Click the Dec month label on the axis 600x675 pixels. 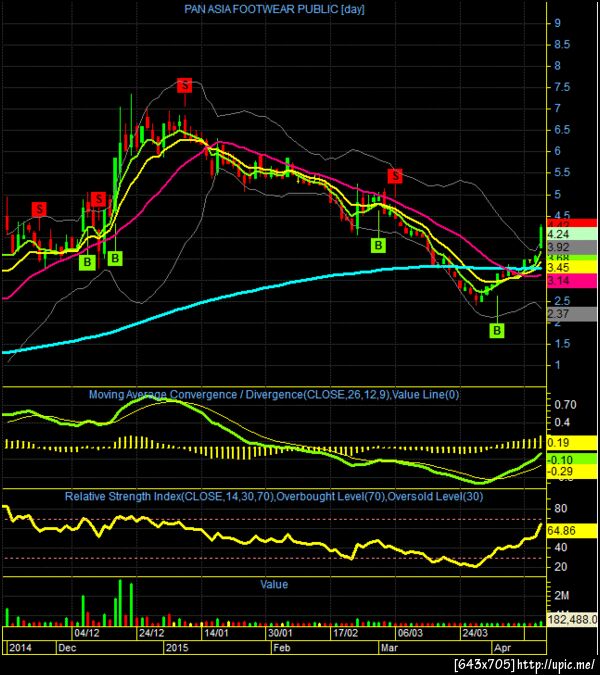(x=67, y=647)
